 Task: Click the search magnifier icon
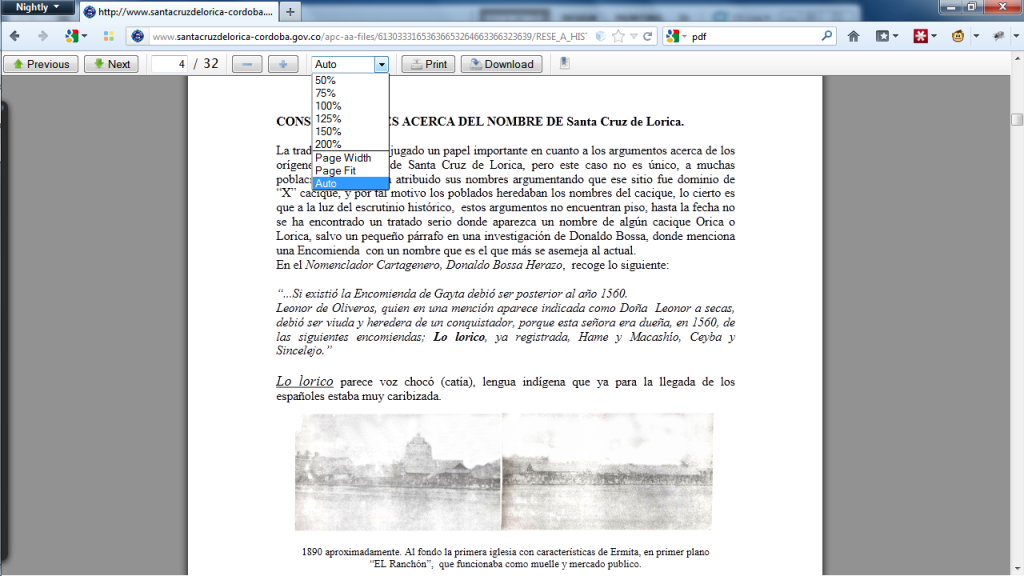(827, 36)
